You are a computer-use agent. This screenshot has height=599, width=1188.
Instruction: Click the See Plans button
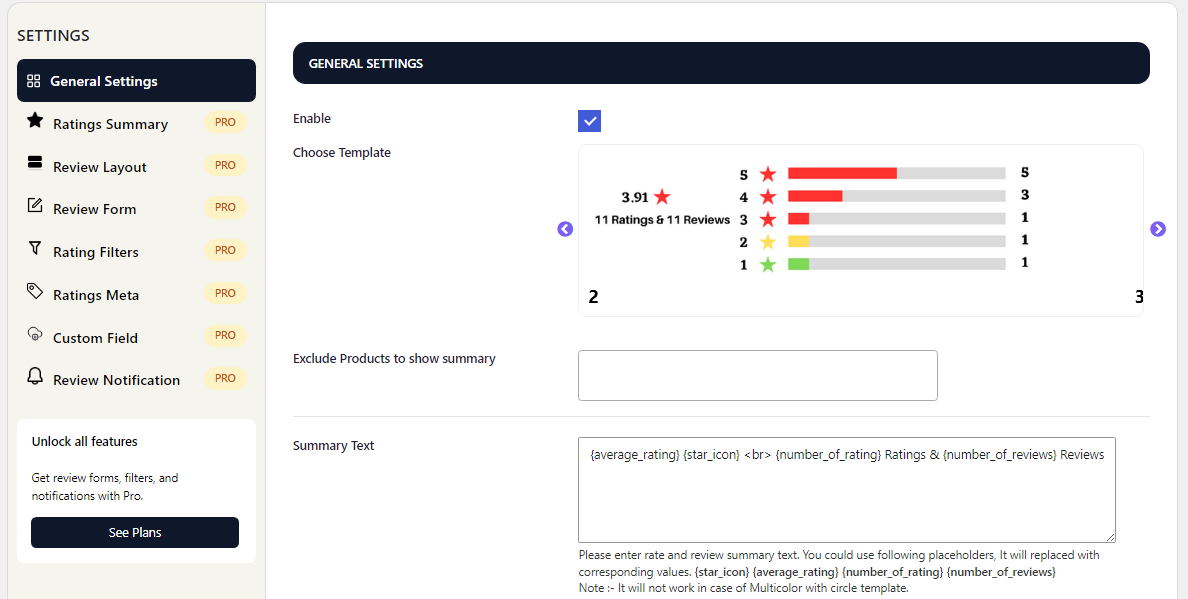pyautogui.click(x=135, y=532)
